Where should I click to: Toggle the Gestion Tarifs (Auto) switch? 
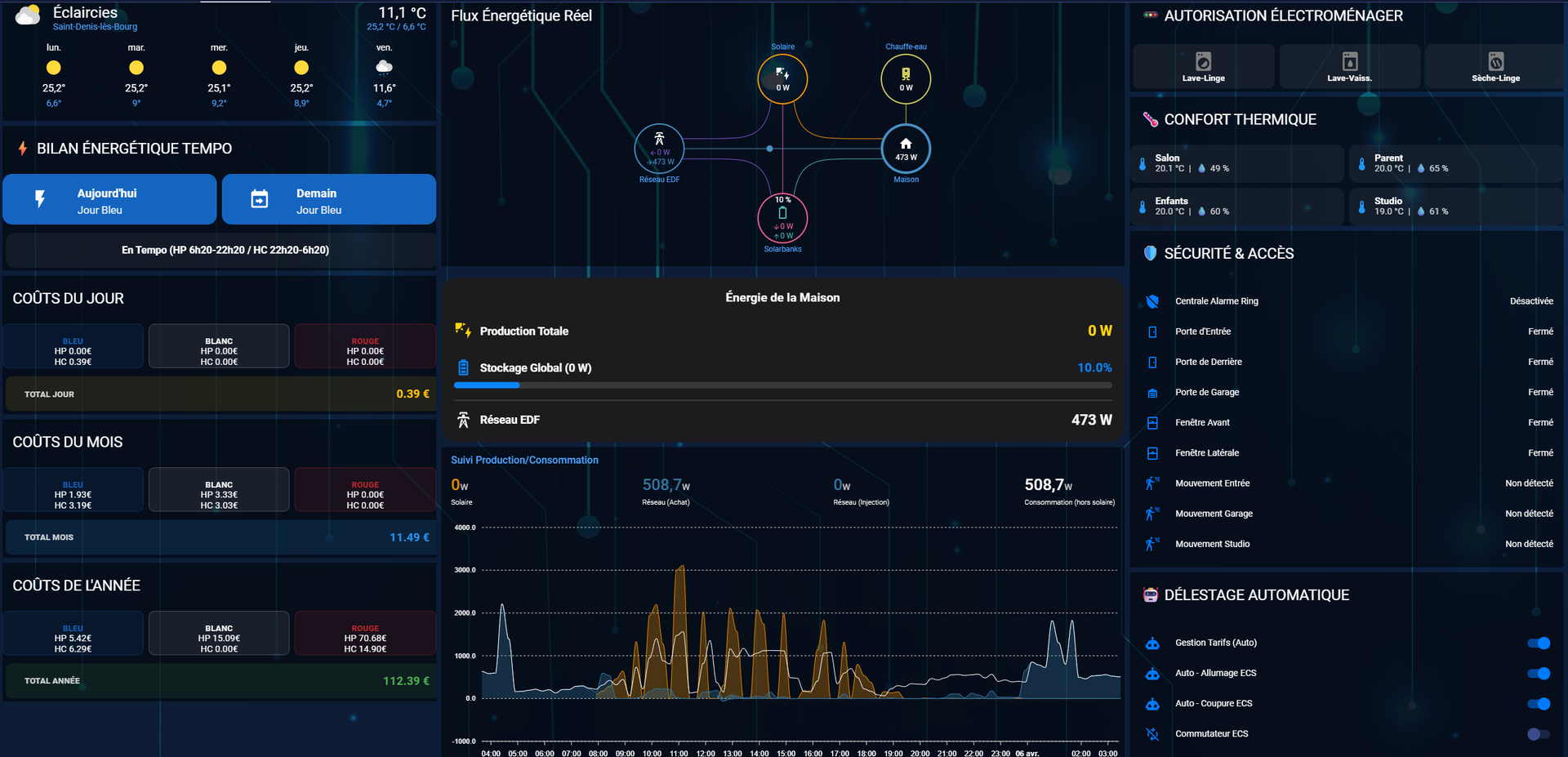(1538, 643)
